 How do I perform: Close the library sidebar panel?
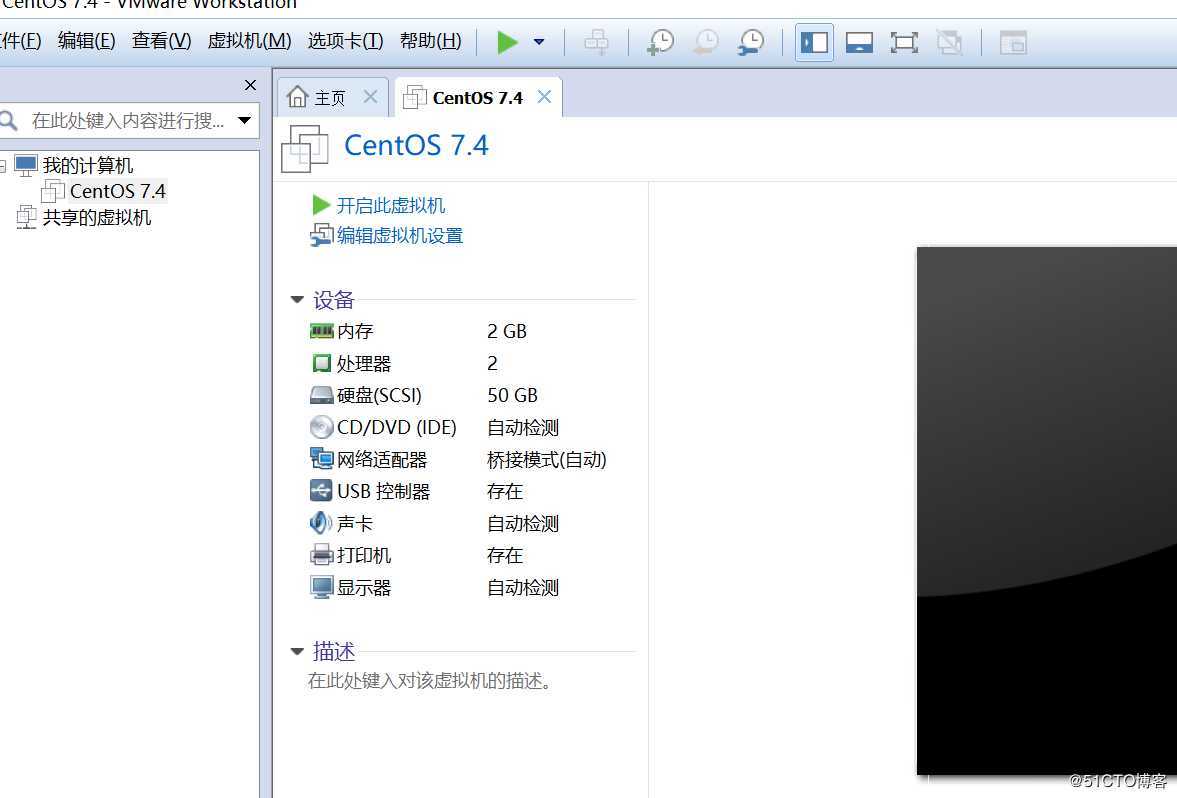[x=251, y=85]
